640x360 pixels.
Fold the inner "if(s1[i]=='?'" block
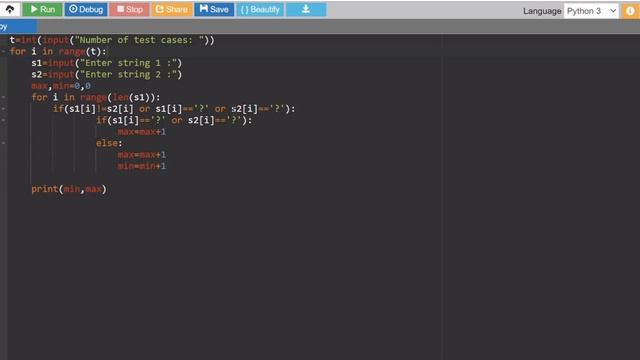(3, 120)
